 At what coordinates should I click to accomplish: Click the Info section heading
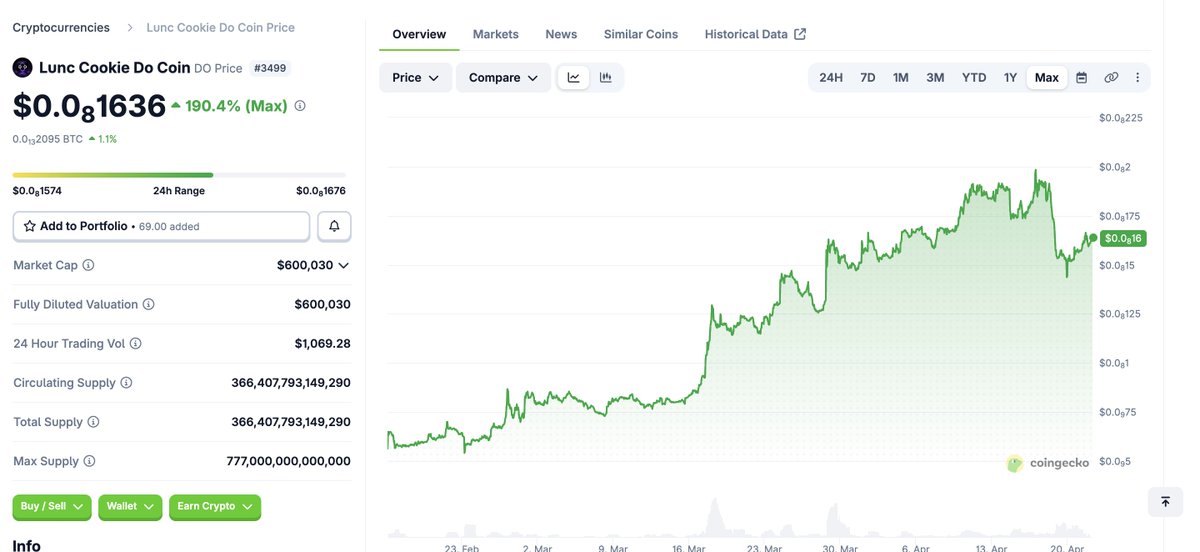pyautogui.click(x=26, y=545)
